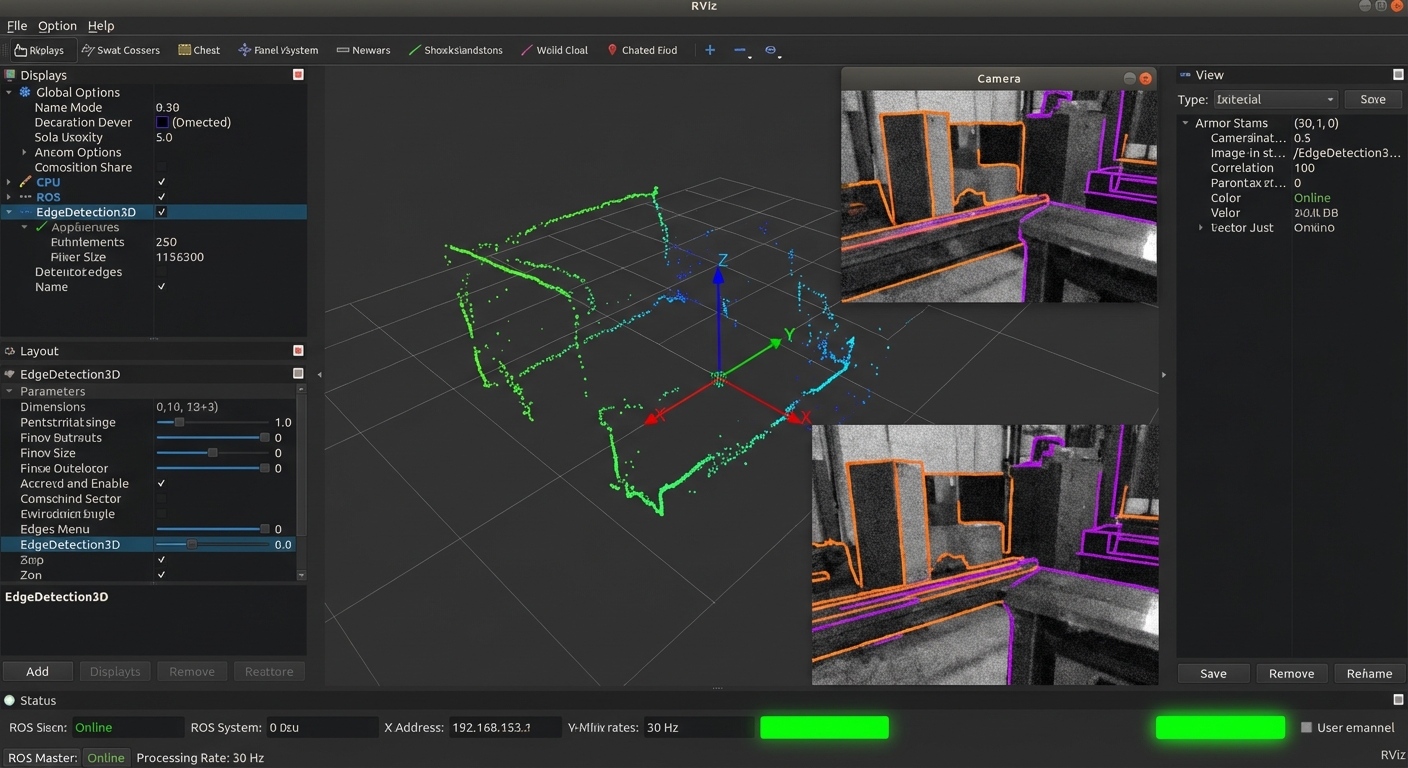Click the red Layout panel close icon
This screenshot has height=768, width=1408.
(298, 351)
